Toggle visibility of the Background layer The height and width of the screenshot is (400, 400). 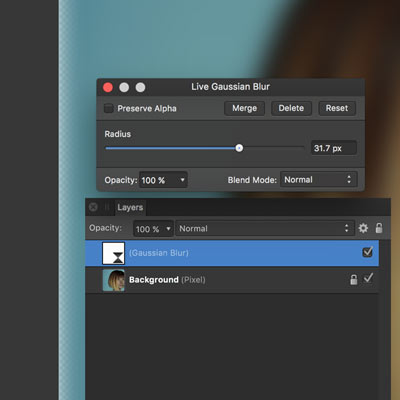coord(368,278)
